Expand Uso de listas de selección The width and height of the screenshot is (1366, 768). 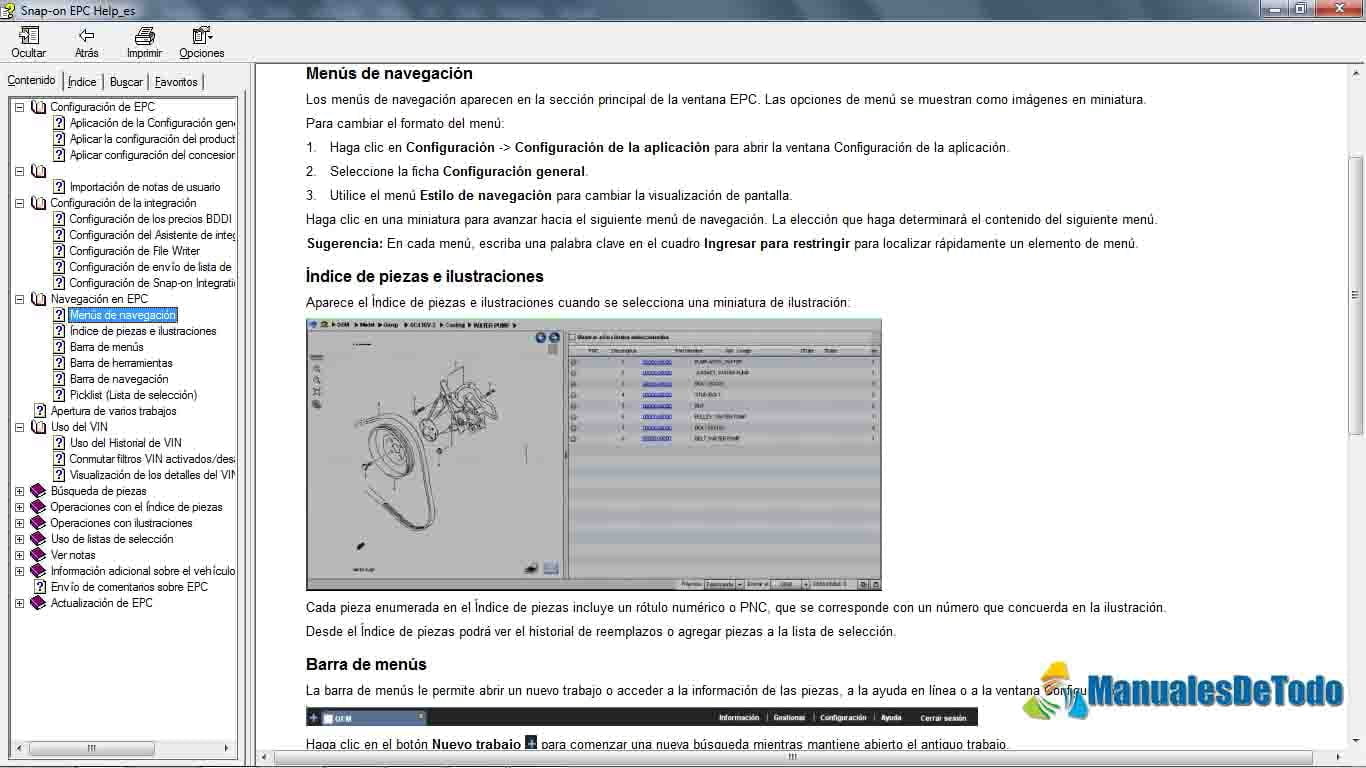[19, 539]
